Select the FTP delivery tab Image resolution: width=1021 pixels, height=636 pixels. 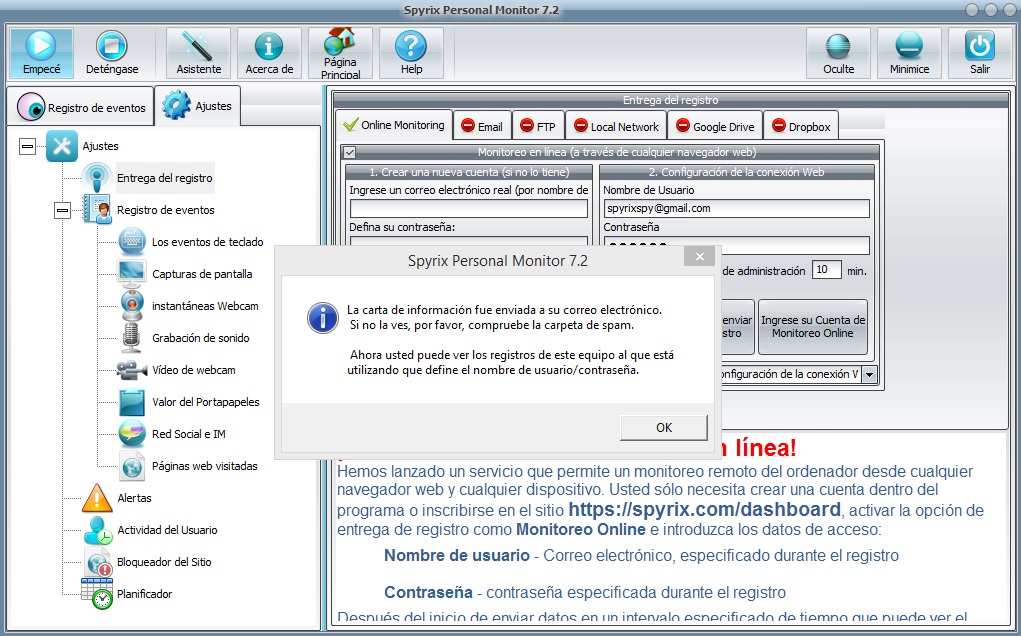tap(538, 126)
